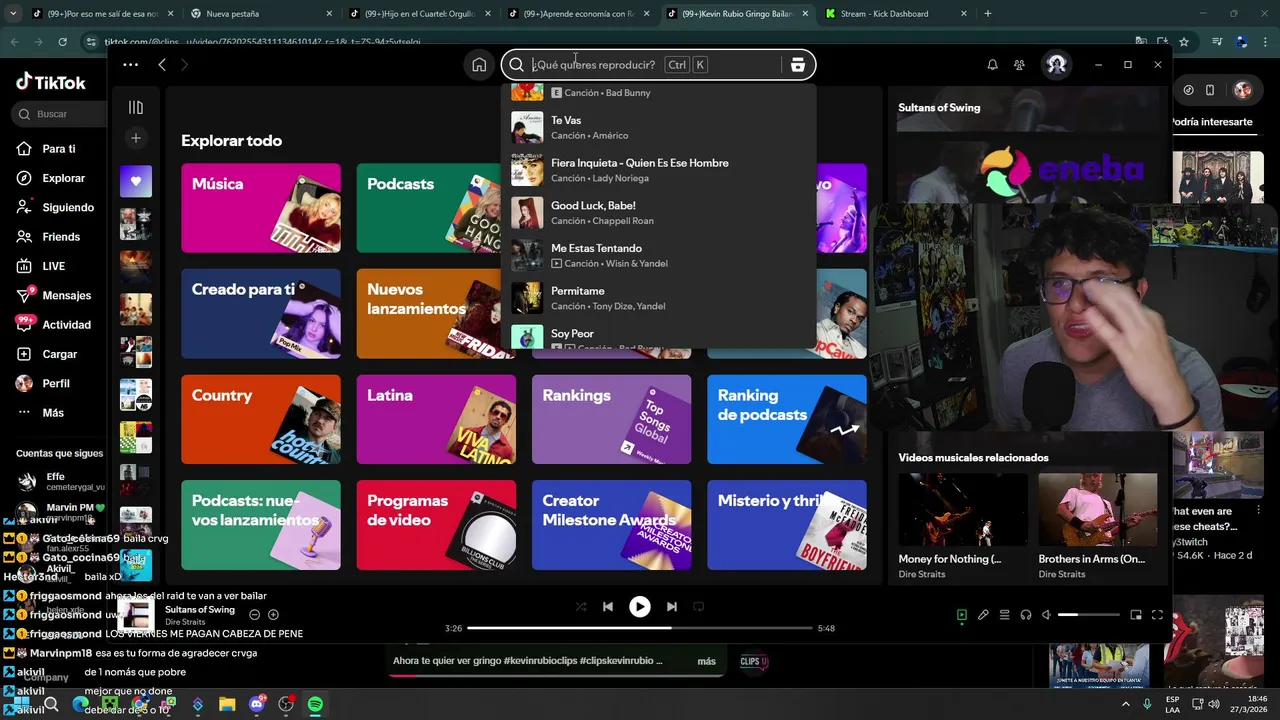1280x720 pixels.
Task: Switch to Hijo en el Cuartel tab
Action: click(420, 14)
